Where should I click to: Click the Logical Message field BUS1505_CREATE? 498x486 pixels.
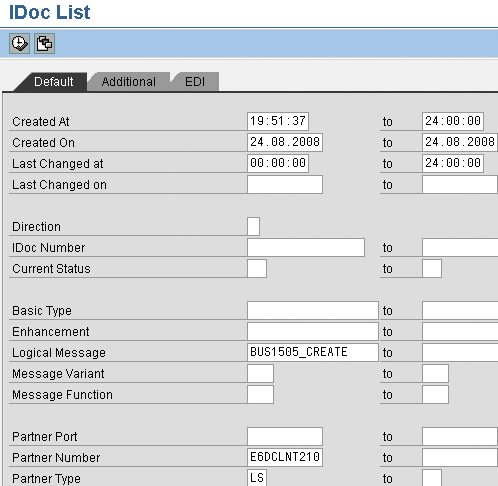313,352
